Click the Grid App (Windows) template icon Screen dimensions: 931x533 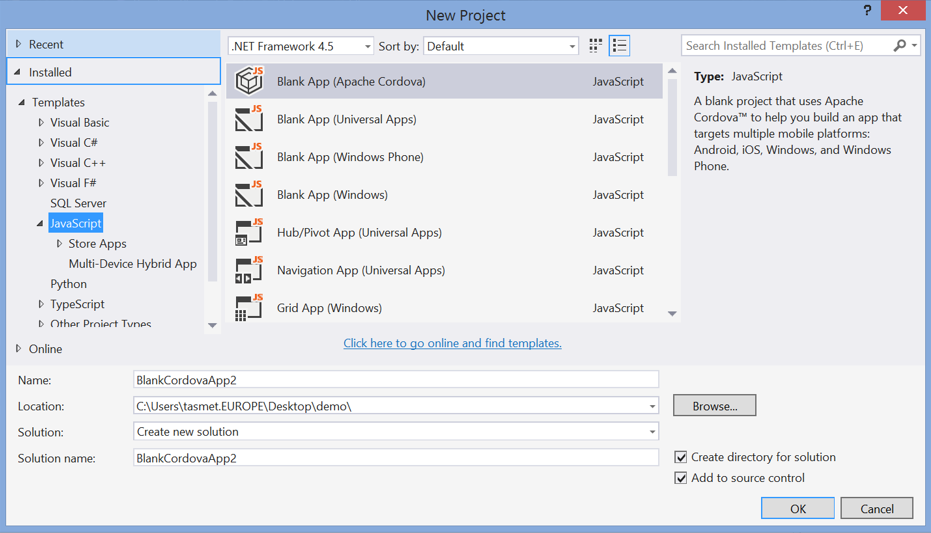click(249, 307)
